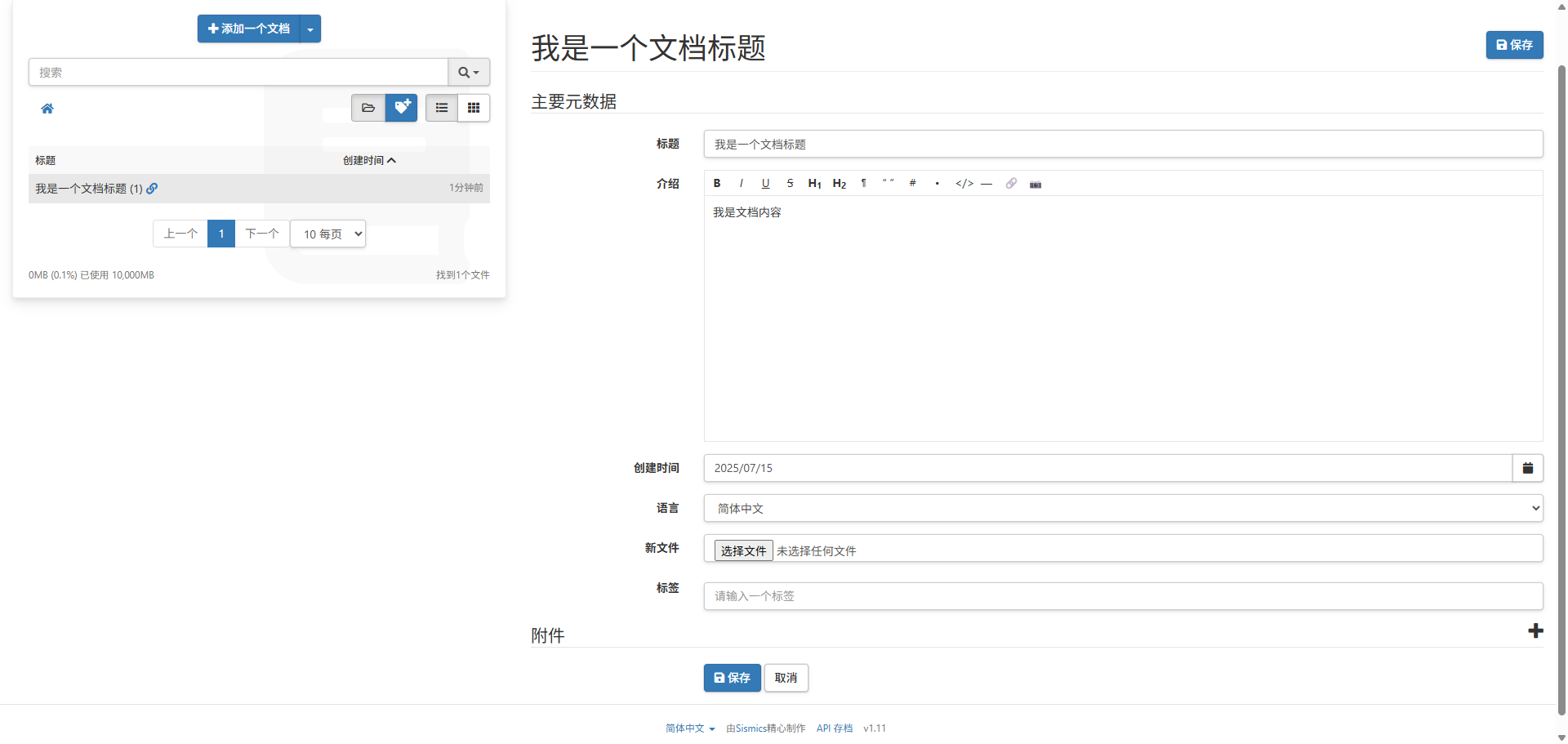The image size is (1568, 744).
Task: Insert an image with the camera icon
Action: pyautogui.click(x=1036, y=184)
